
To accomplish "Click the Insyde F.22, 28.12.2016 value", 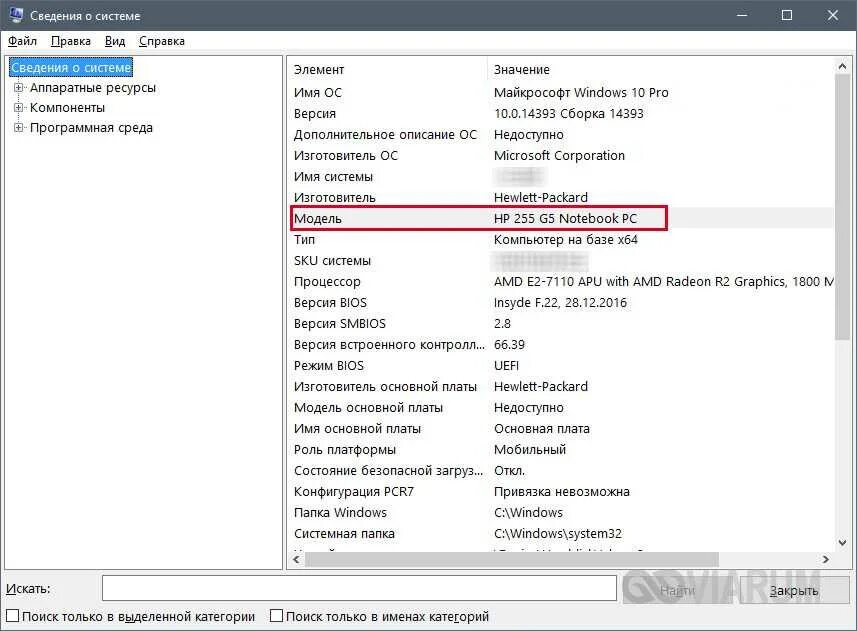I will tap(560, 303).
